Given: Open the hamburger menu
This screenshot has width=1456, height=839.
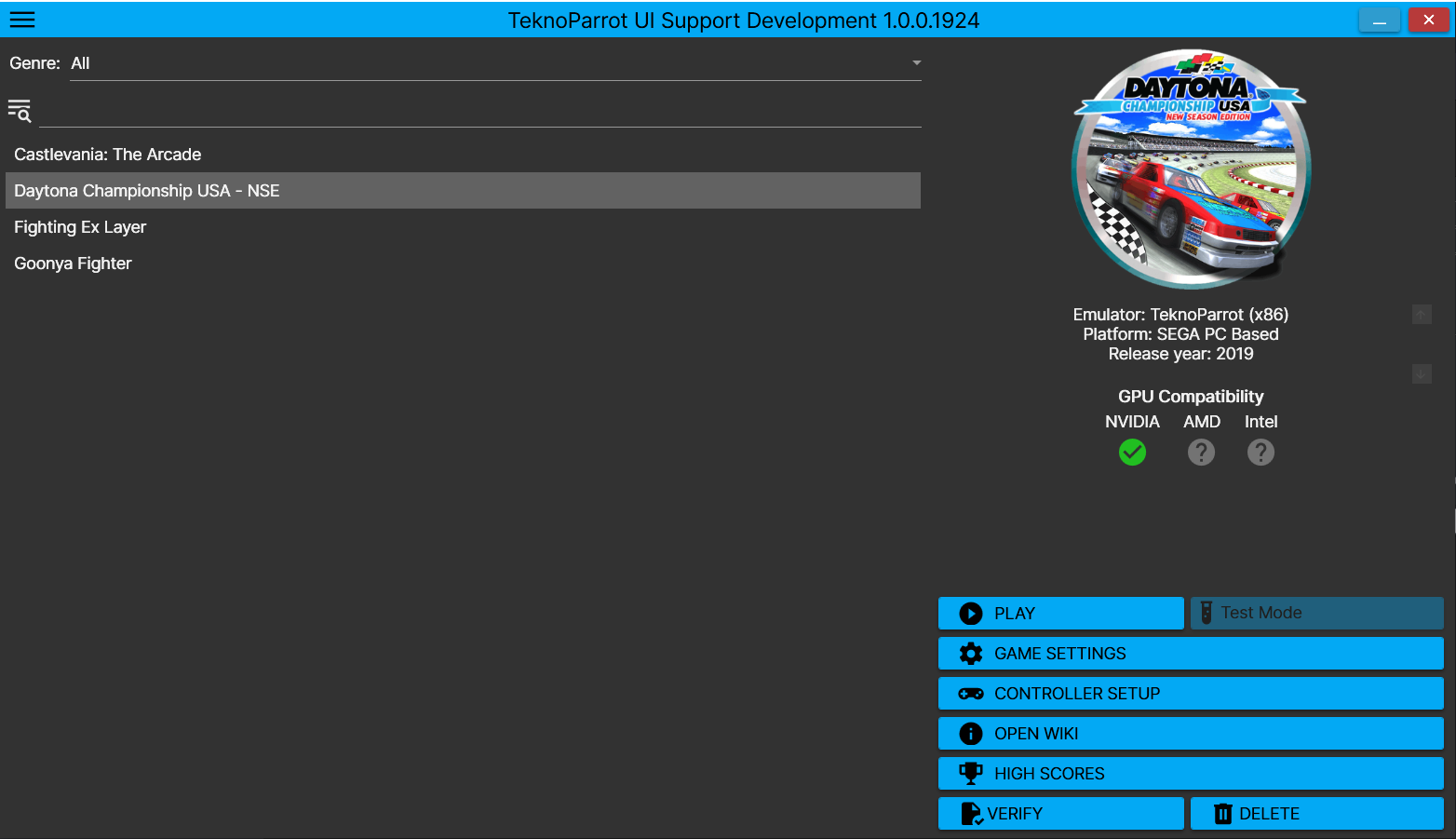Looking at the screenshot, I should pos(22,20).
